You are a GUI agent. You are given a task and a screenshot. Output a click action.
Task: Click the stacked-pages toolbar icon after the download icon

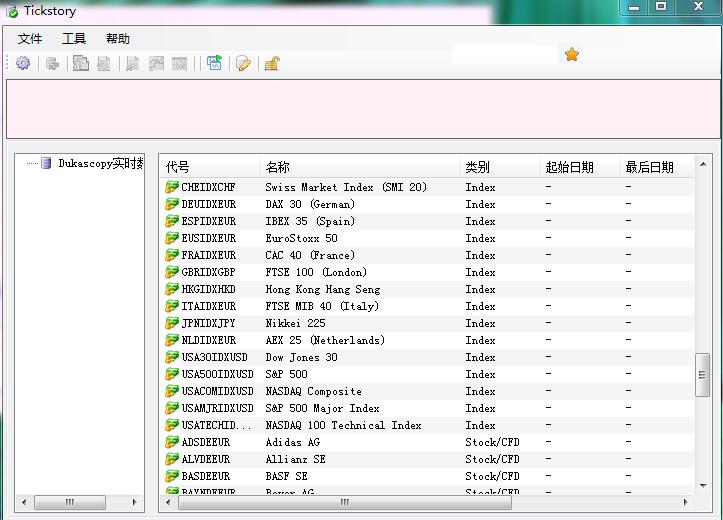[81, 63]
